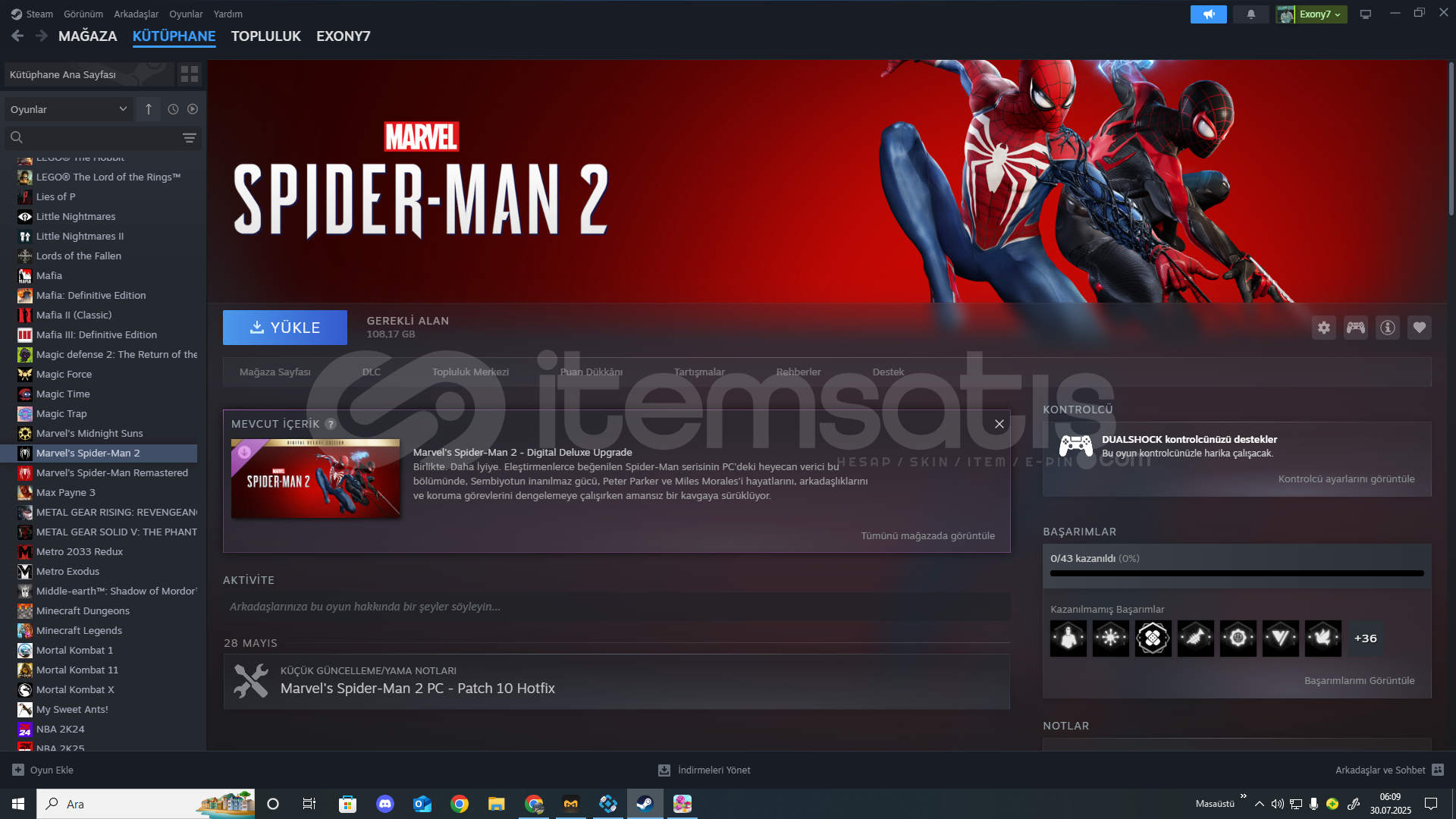Close the Mevcut İçerik panel
This screenshot has width=1456, height=819.
click(999, 424)
